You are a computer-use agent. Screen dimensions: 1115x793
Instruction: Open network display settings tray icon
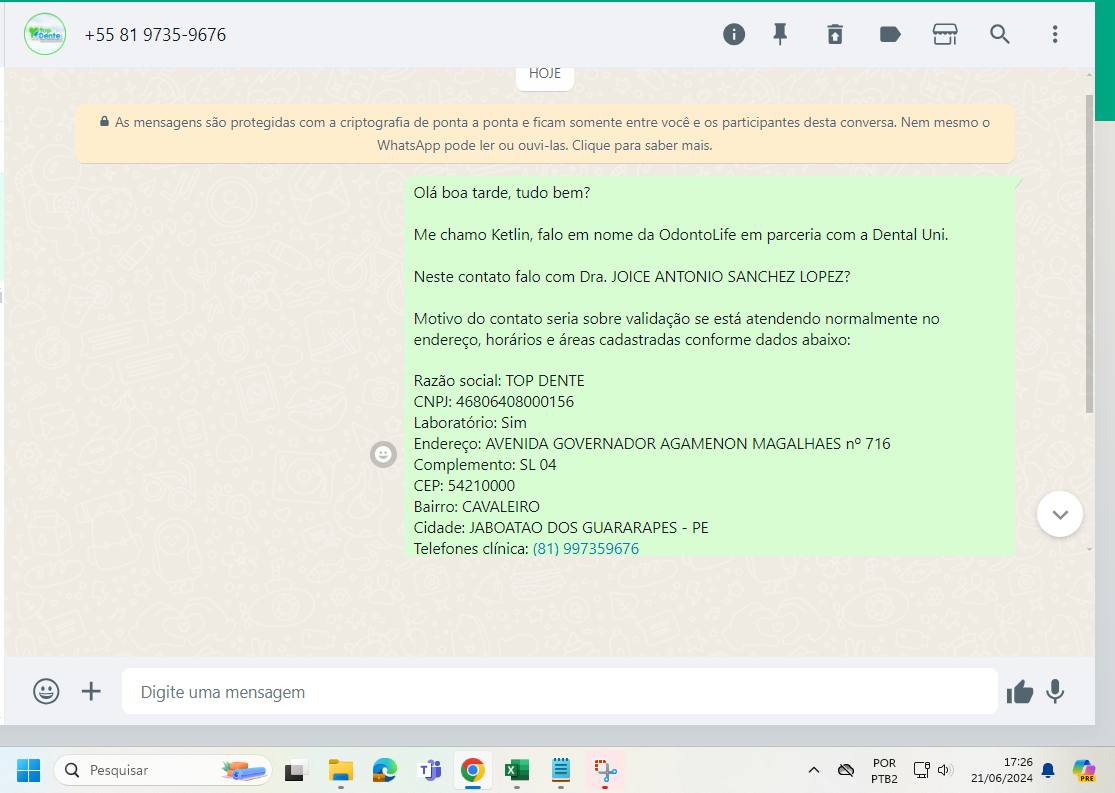coord(922,770)
